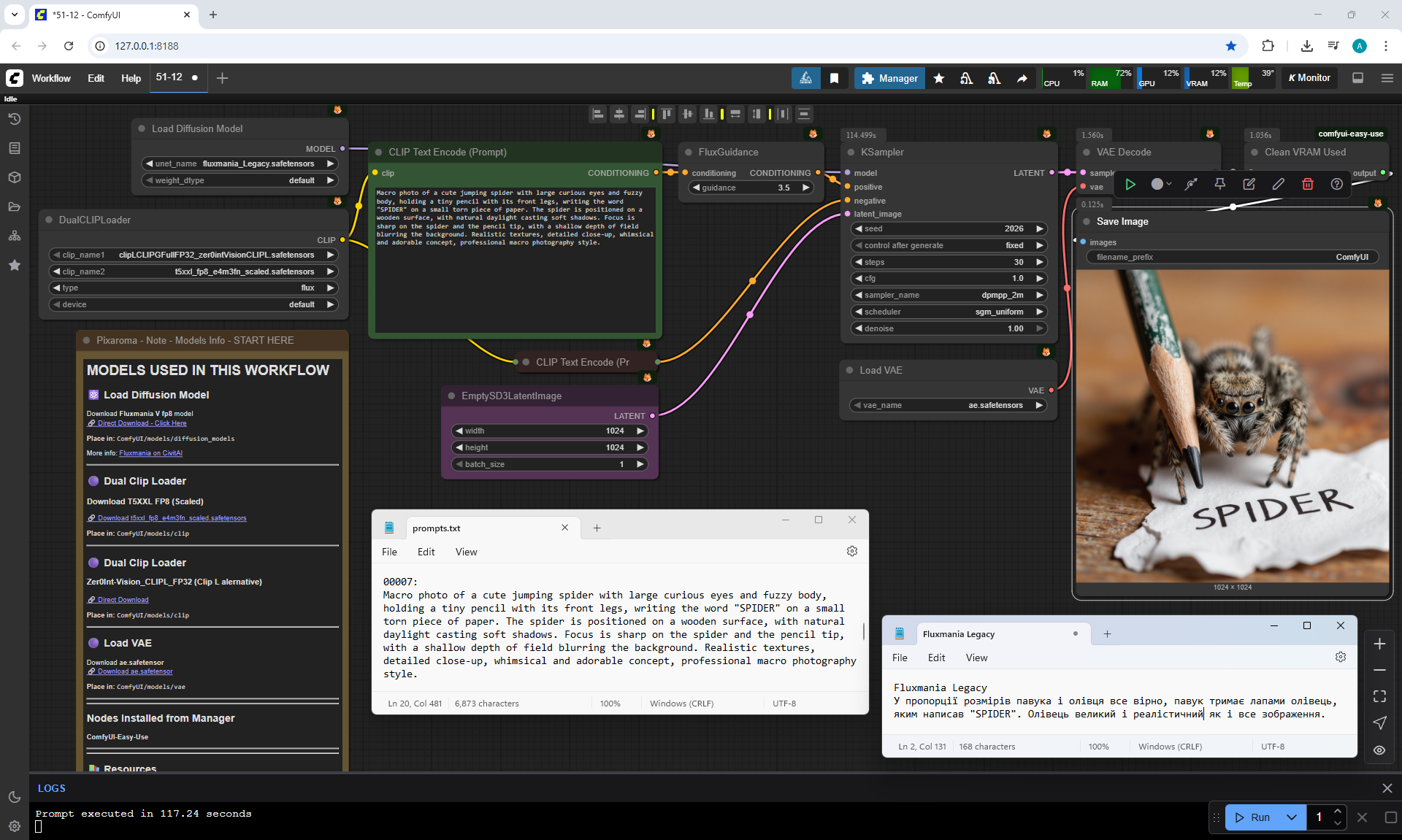Open the Workflow menu
The height and width of the screenshot is (840, 1402).
pyautogui.click(x=51, y=78)
